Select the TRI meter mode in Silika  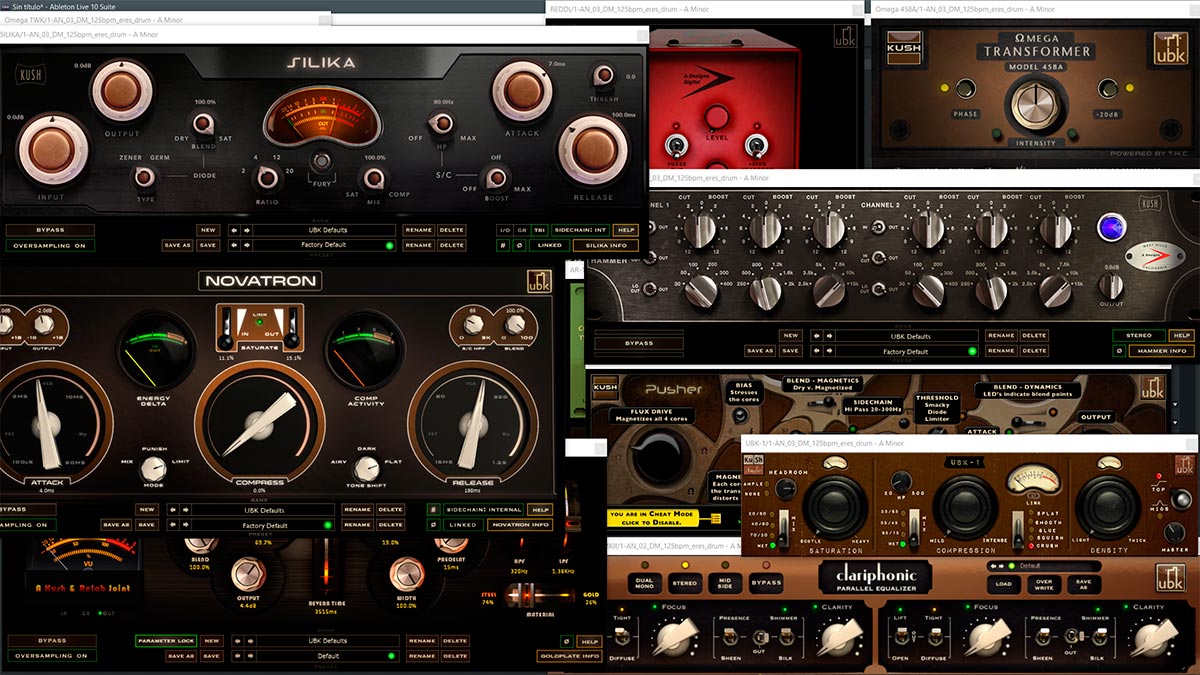[x=538, y=229]
